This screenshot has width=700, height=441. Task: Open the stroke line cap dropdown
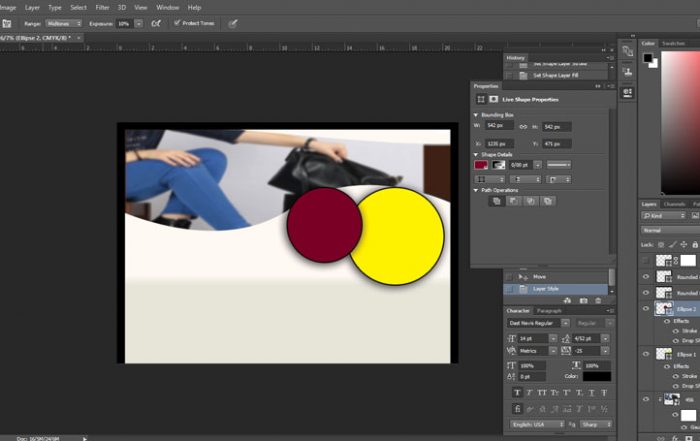pos(525,179)
